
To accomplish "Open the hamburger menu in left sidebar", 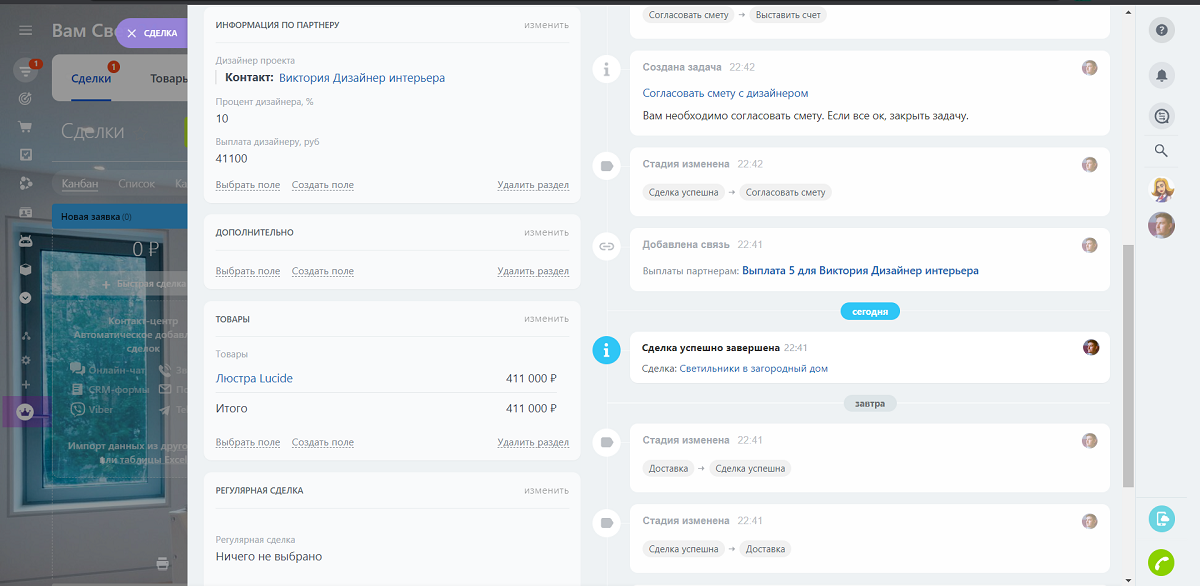I will 26,31.
